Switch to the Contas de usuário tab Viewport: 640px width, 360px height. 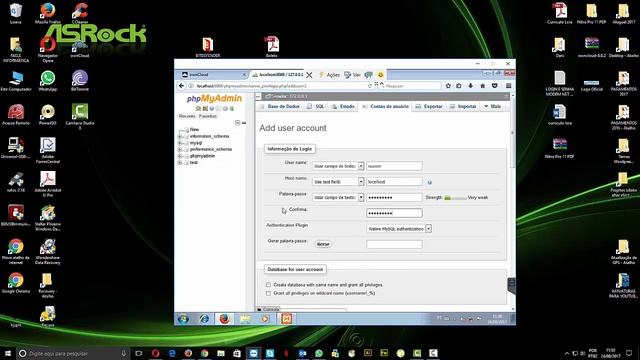click(x=386, y=107)
